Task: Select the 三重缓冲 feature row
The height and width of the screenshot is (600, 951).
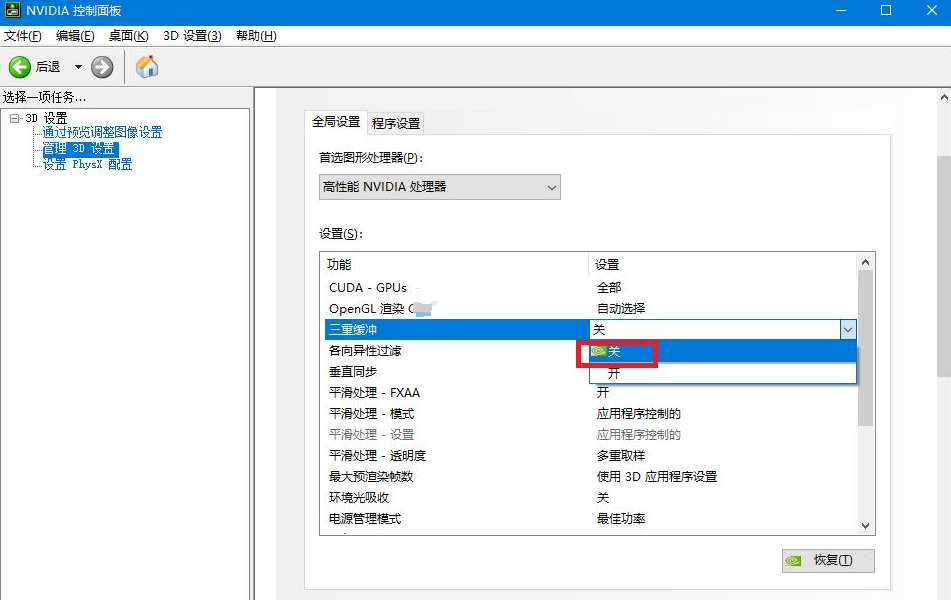Action: click(457, 329)
